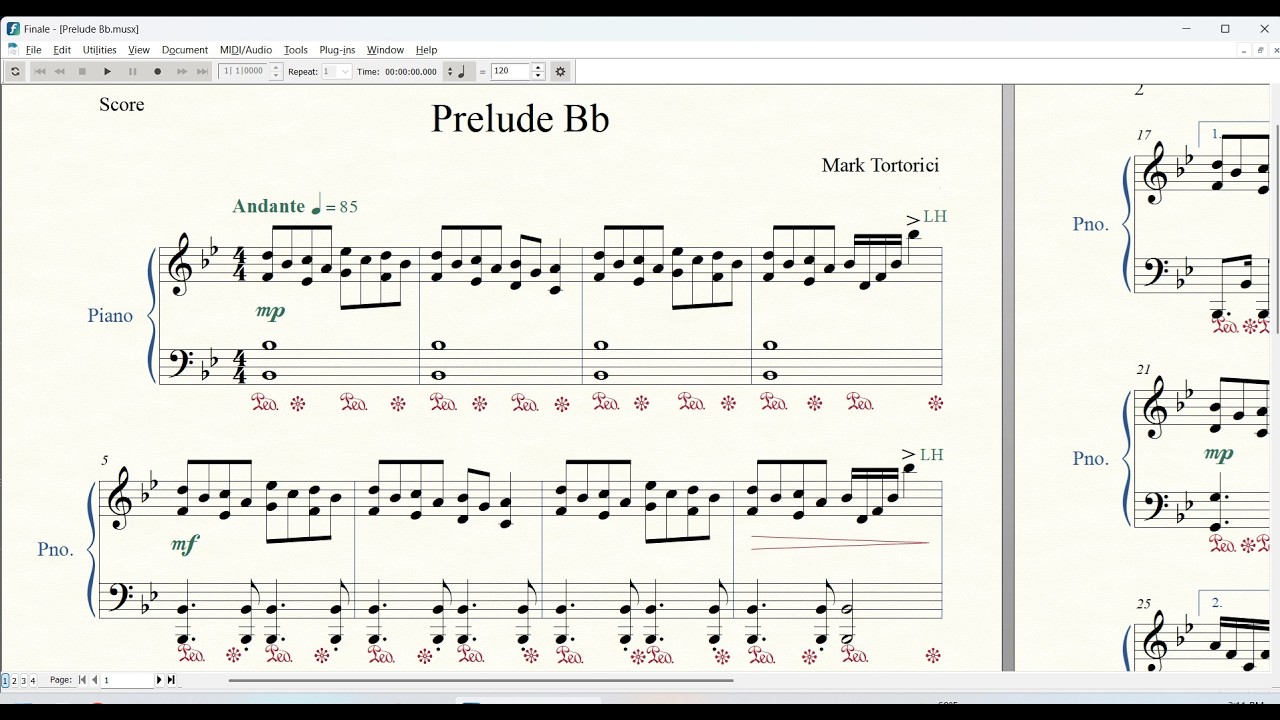Click the measure counter field 1|1|0000

pos(245,72)
